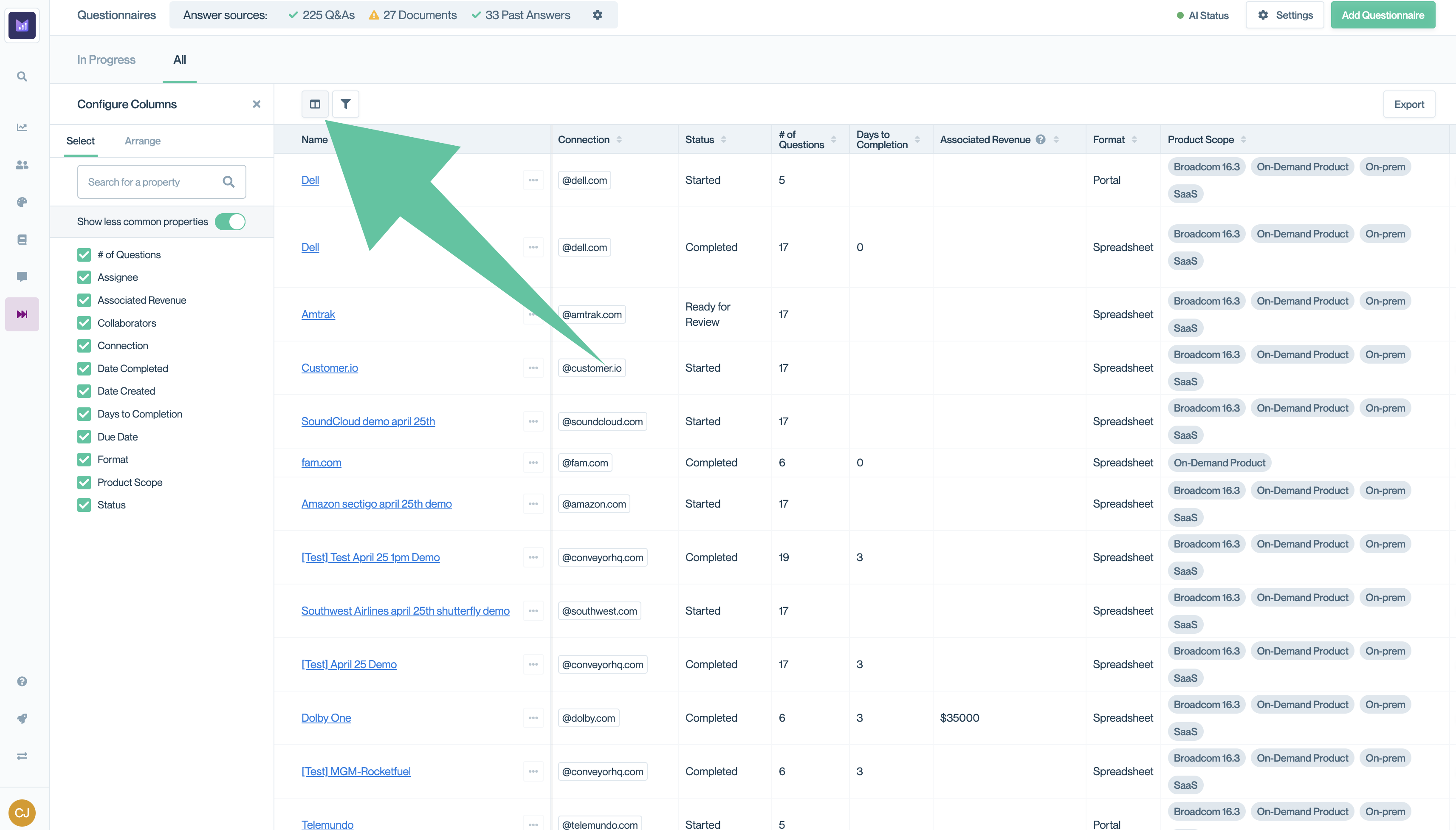Open three-dot menu for Amazon sectigo row

(533, 503)
